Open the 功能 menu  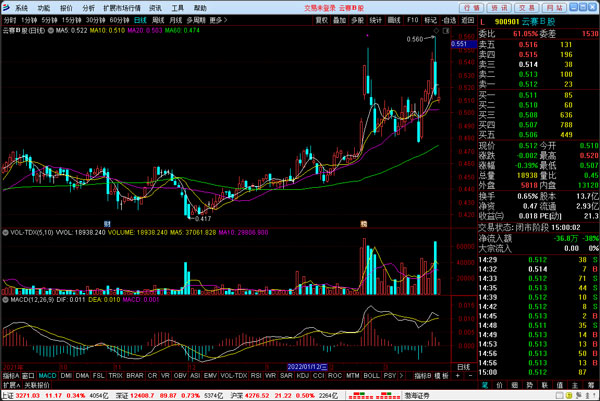(44, 8)
